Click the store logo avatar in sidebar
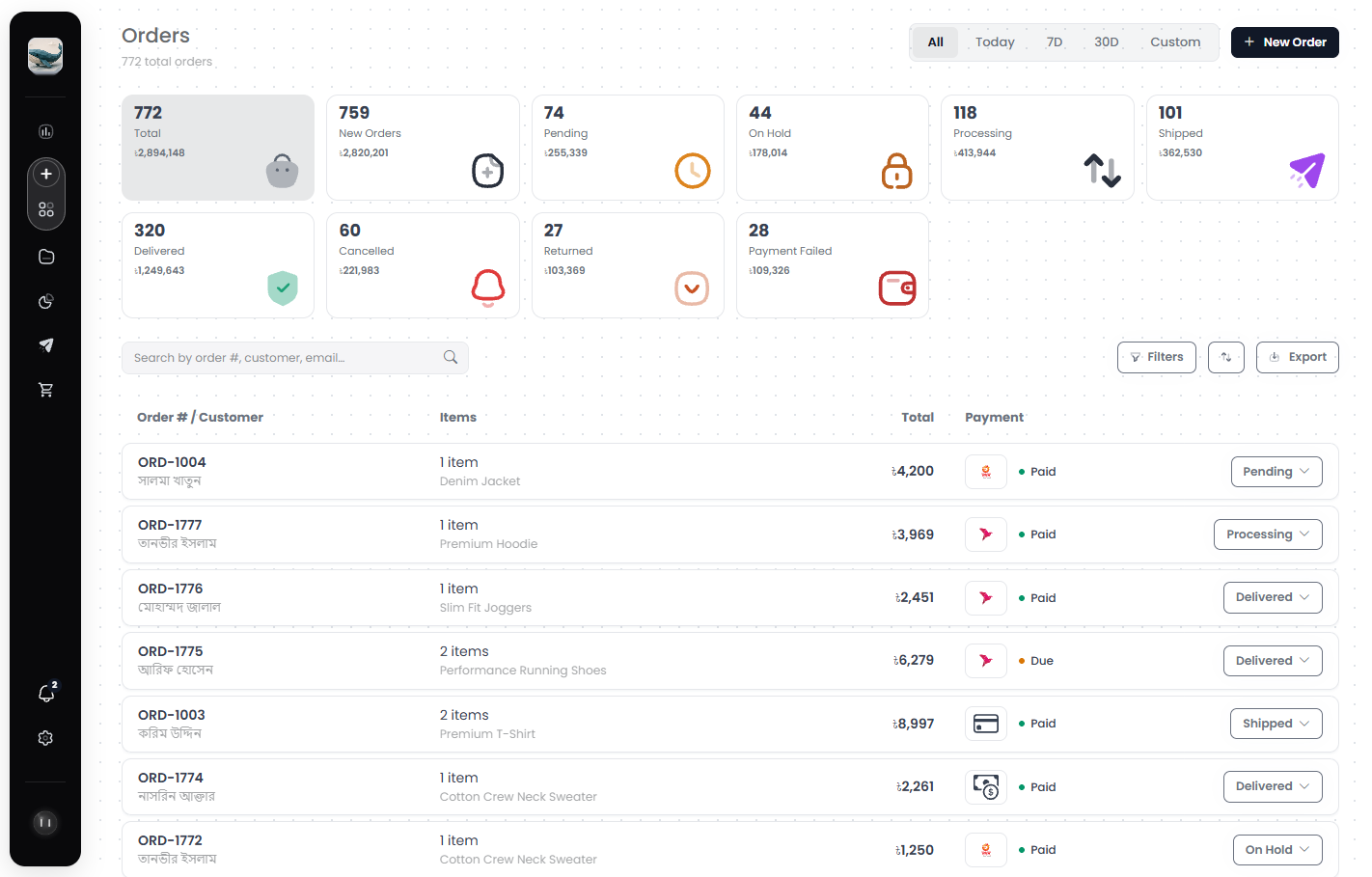The image size is (1372, 877). tap(45, 56)
